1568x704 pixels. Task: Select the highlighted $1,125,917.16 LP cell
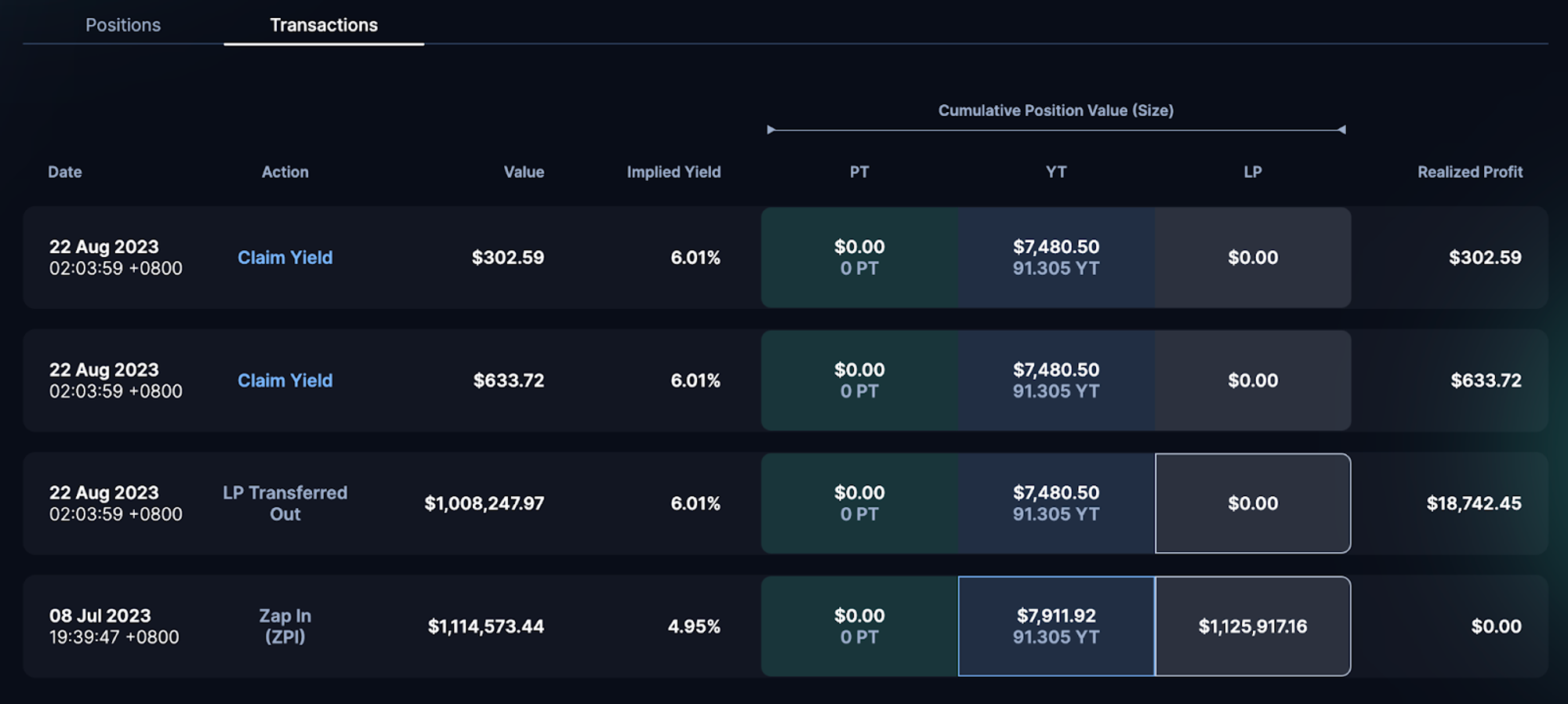[x=1252, y=626]
